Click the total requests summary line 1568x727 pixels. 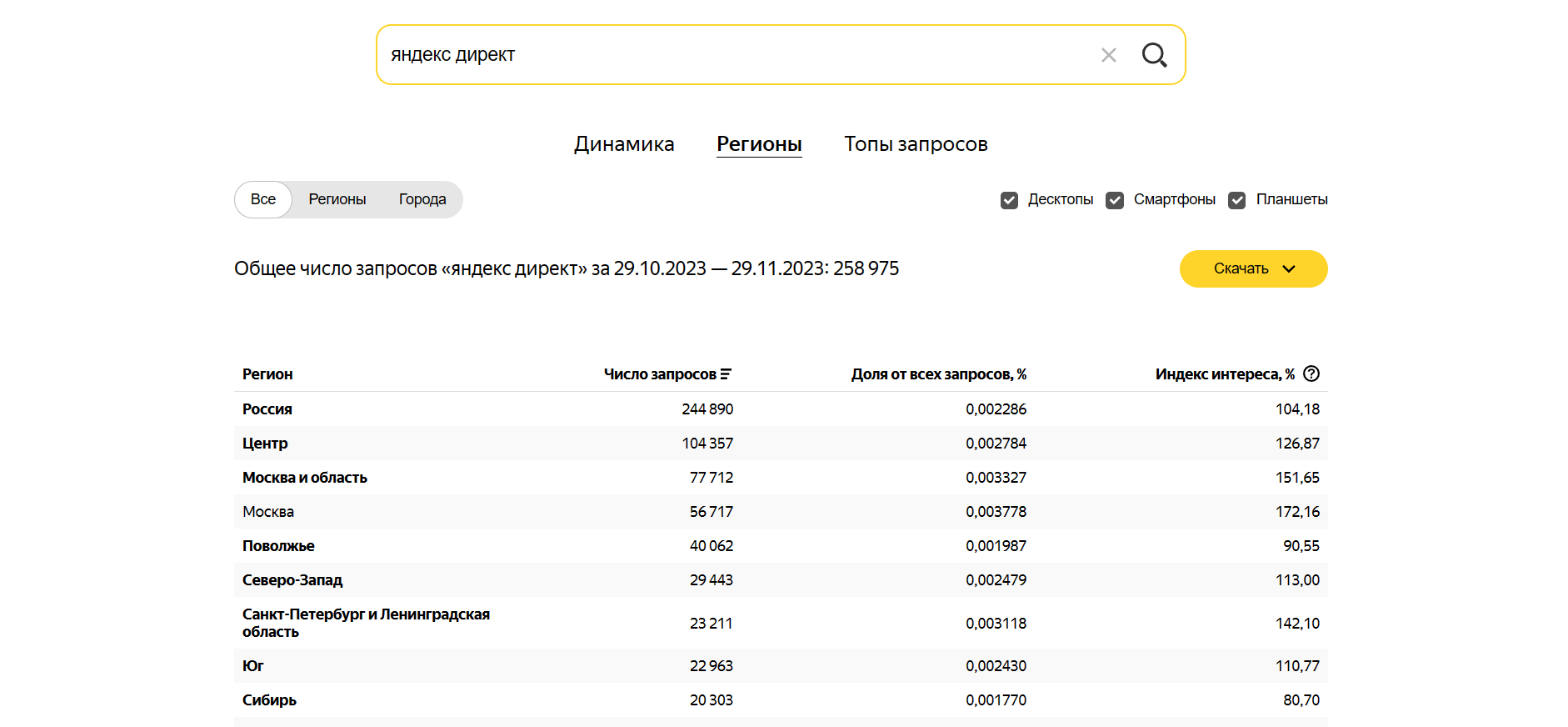tap(567, 268)
